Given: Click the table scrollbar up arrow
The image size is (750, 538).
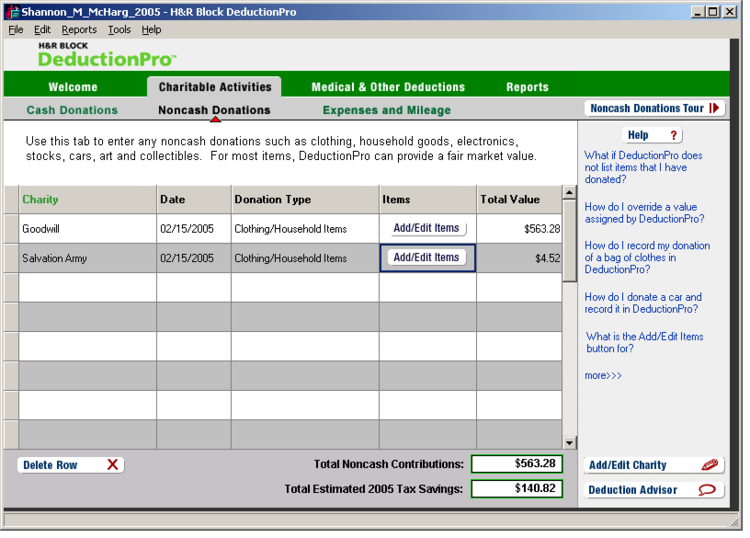Looking at the screenshot, I should 569,193.
